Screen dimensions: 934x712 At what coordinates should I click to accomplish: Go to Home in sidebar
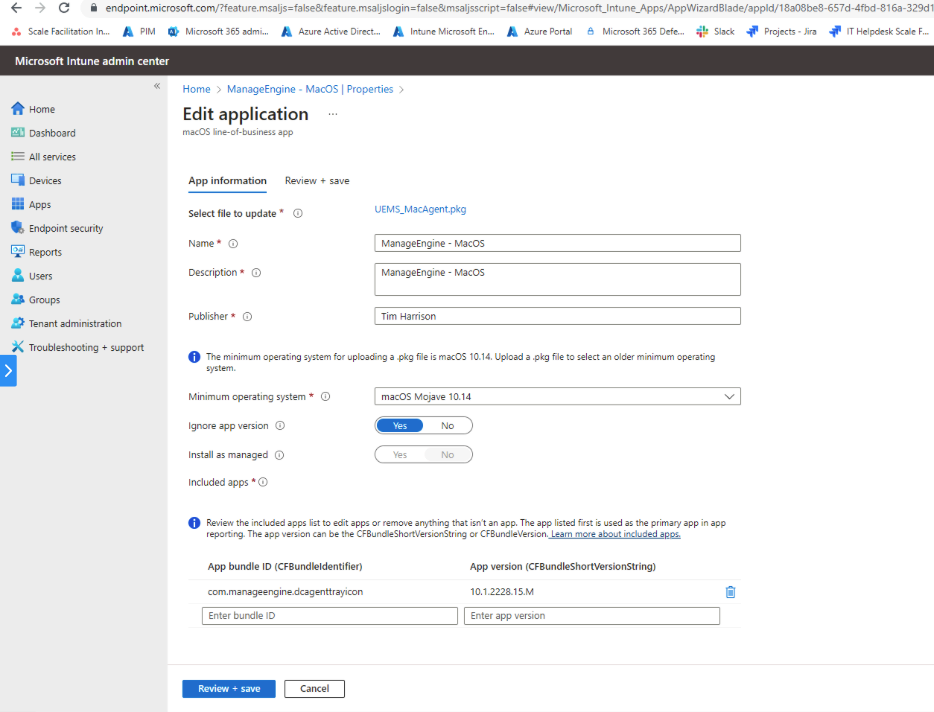click(x=33, y=109)
